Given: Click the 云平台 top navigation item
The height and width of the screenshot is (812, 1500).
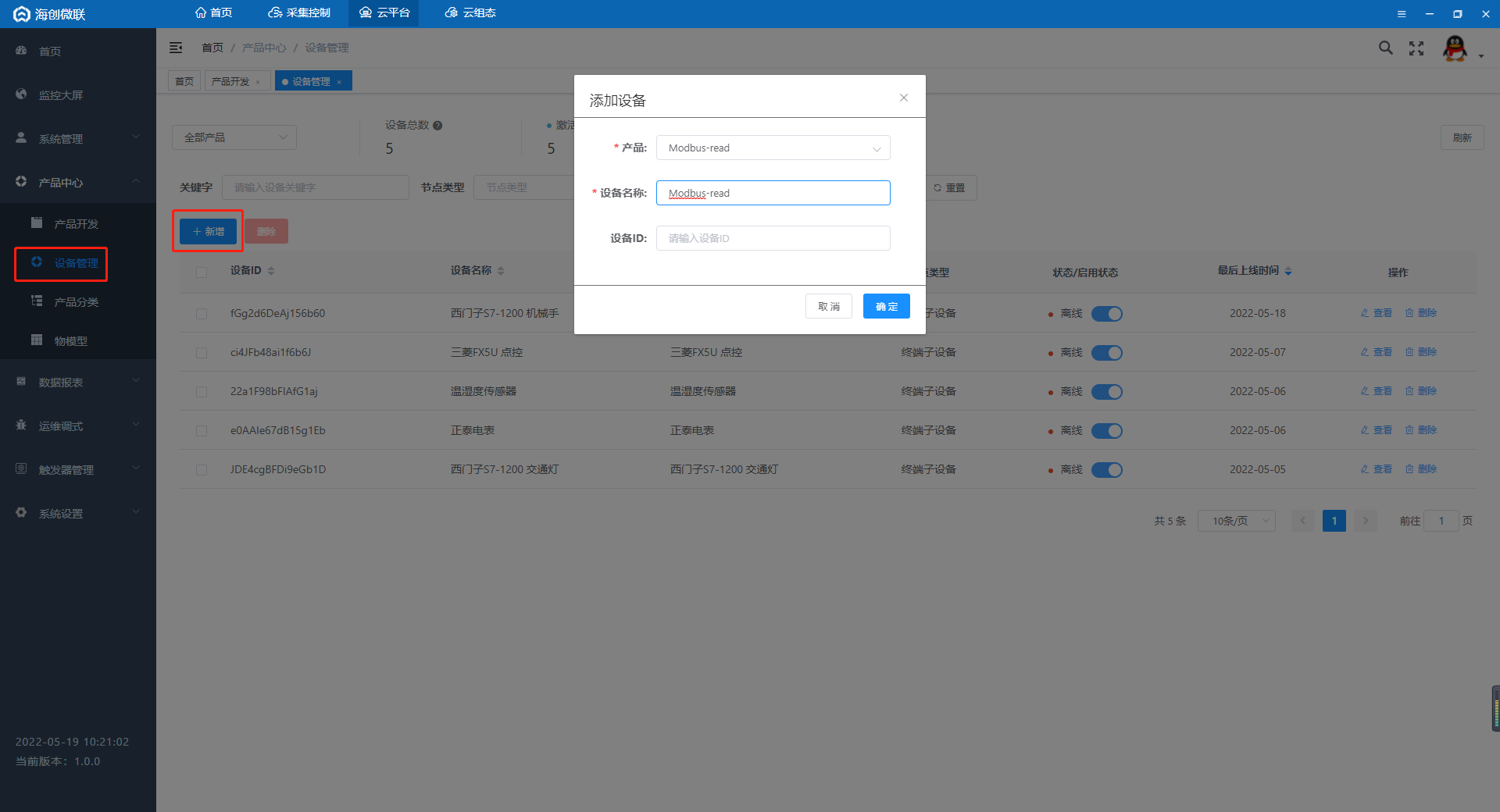Looking at the screenshot, I should click(x=384, y=13).
